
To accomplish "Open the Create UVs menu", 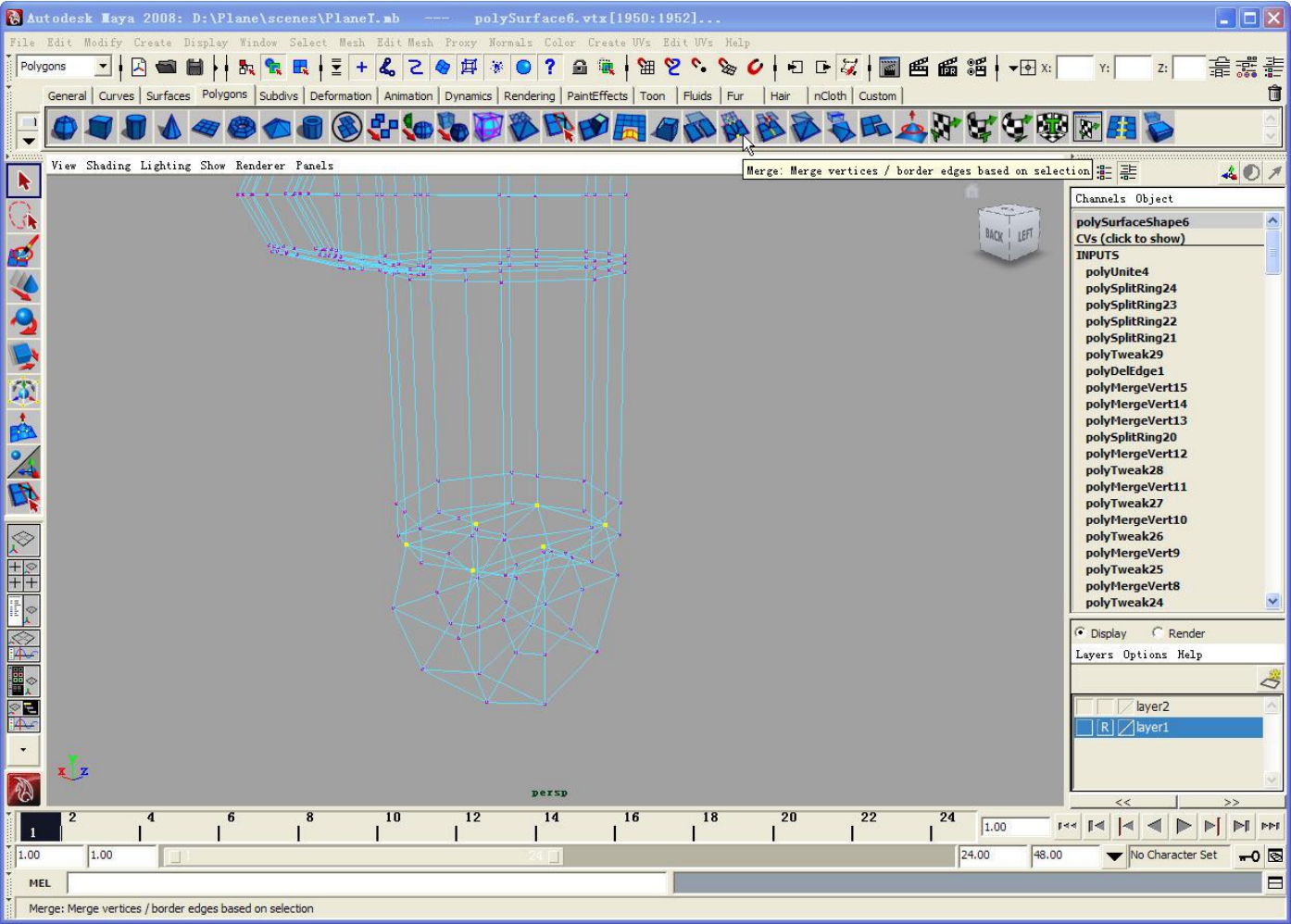I will coord(619,43).
